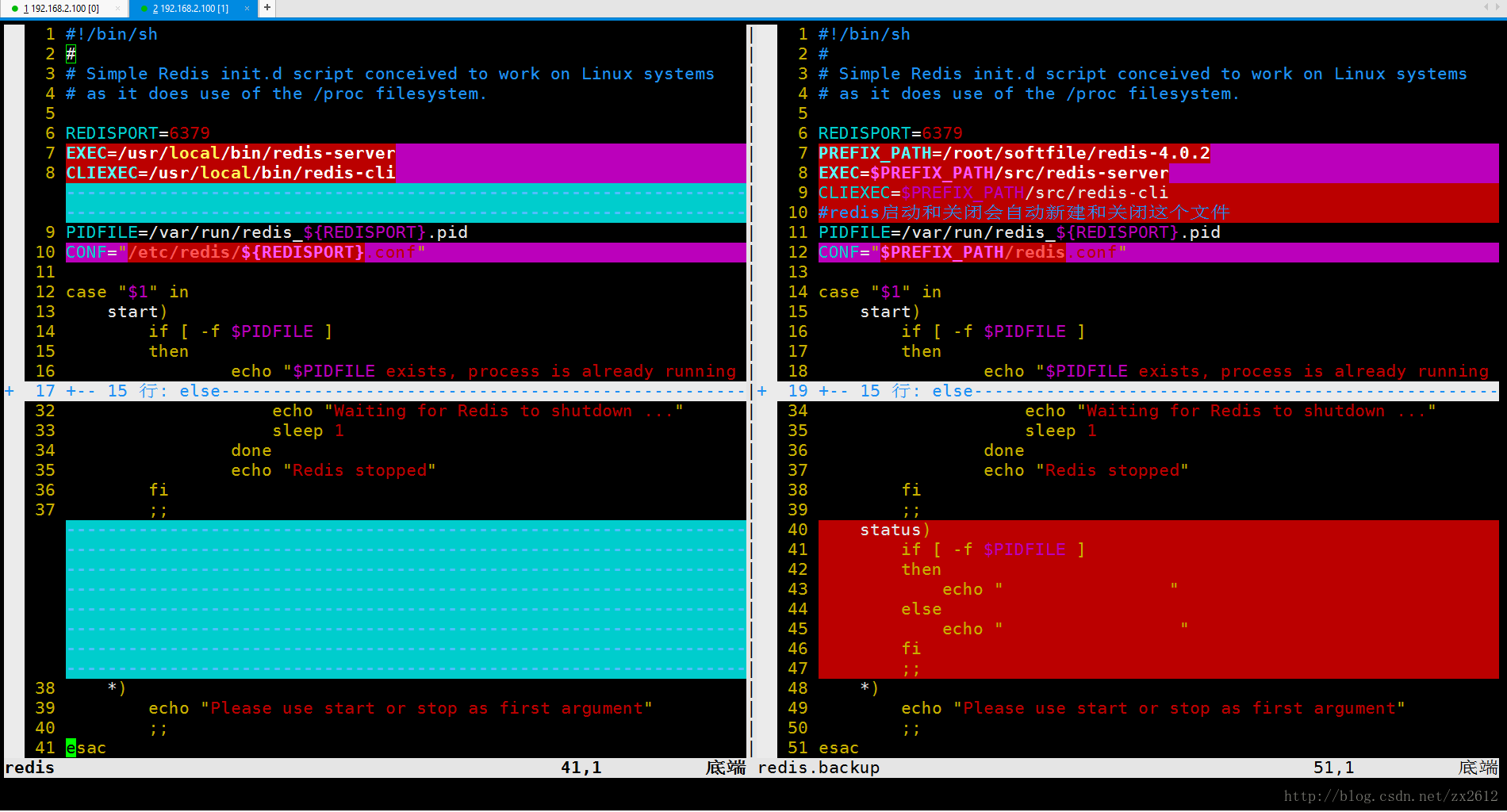Close the 192.168.2.100 [1] session tab

click(247, 9)
